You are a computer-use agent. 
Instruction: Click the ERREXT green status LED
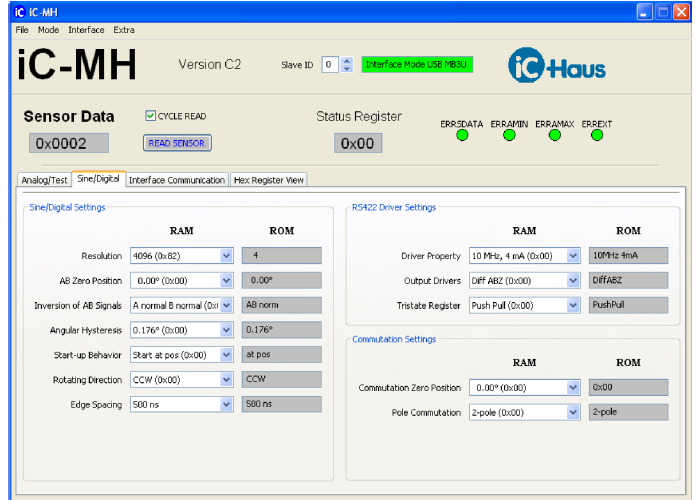pos(597,135)
